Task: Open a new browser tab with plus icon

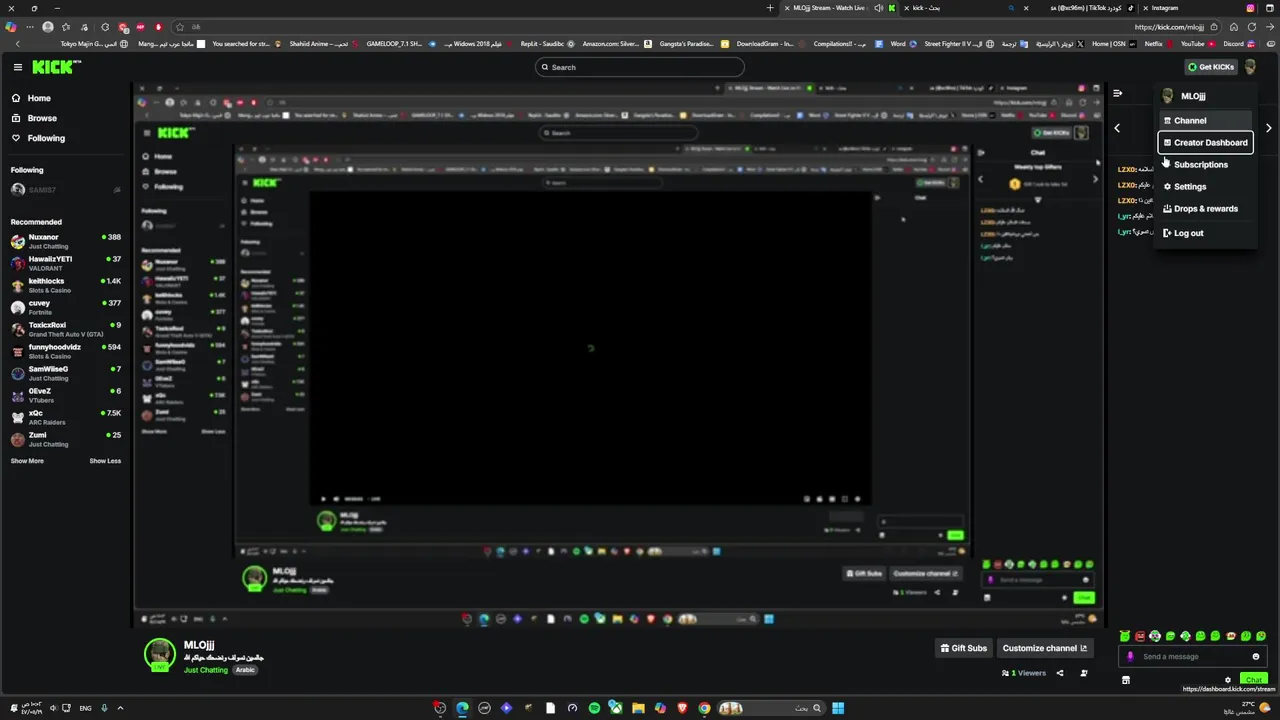Action: 770,8
